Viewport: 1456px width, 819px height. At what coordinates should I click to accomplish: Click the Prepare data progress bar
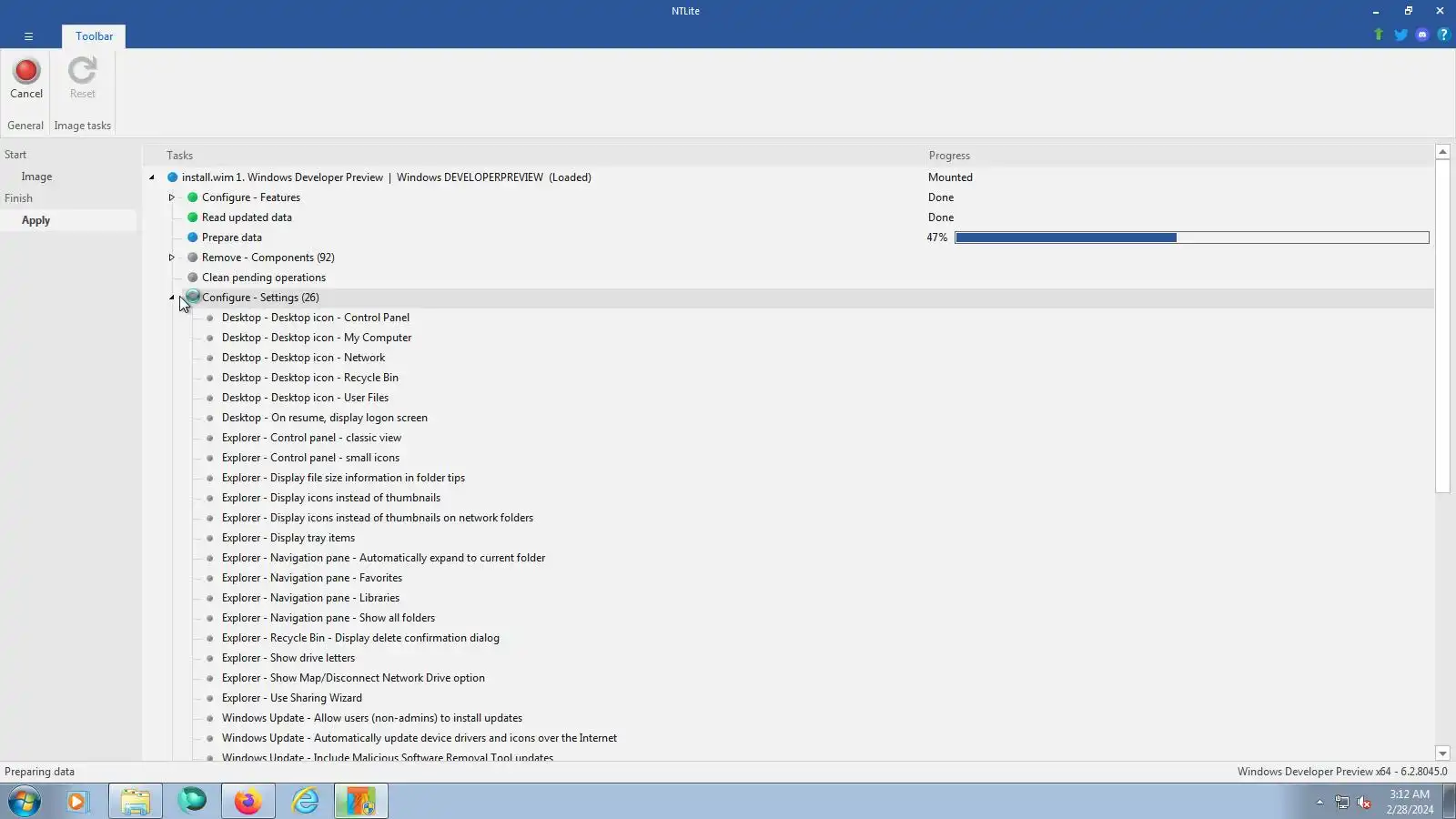point(1192,238)
